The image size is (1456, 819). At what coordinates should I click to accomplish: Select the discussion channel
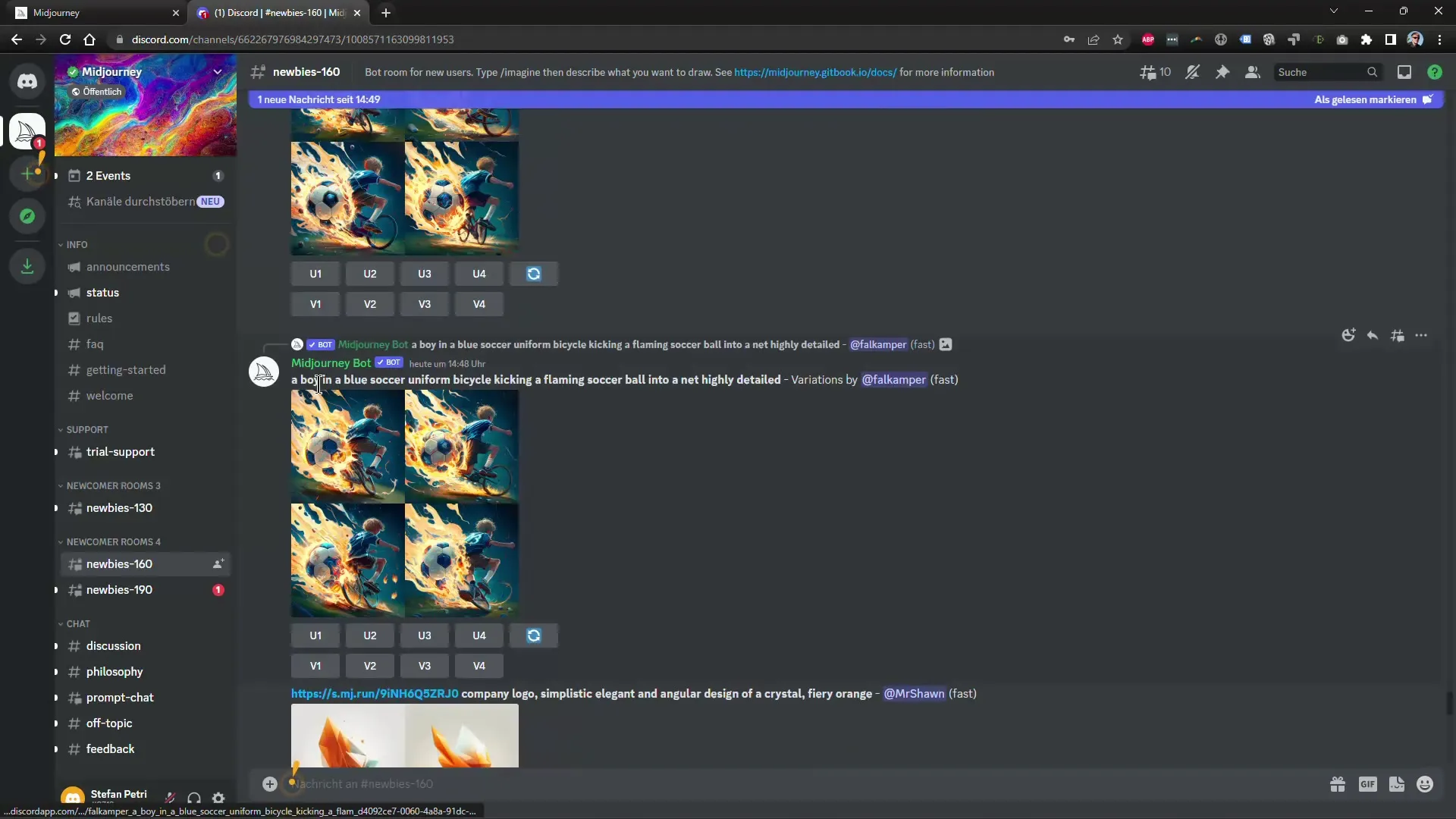tap(113, 645)
